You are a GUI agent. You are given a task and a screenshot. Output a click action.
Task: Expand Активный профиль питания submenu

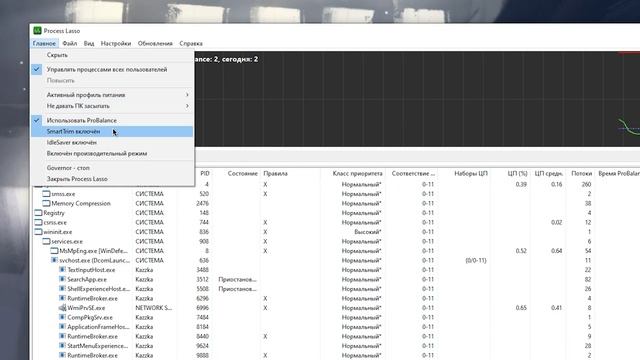pyautogui.click(x=112, y=95)
